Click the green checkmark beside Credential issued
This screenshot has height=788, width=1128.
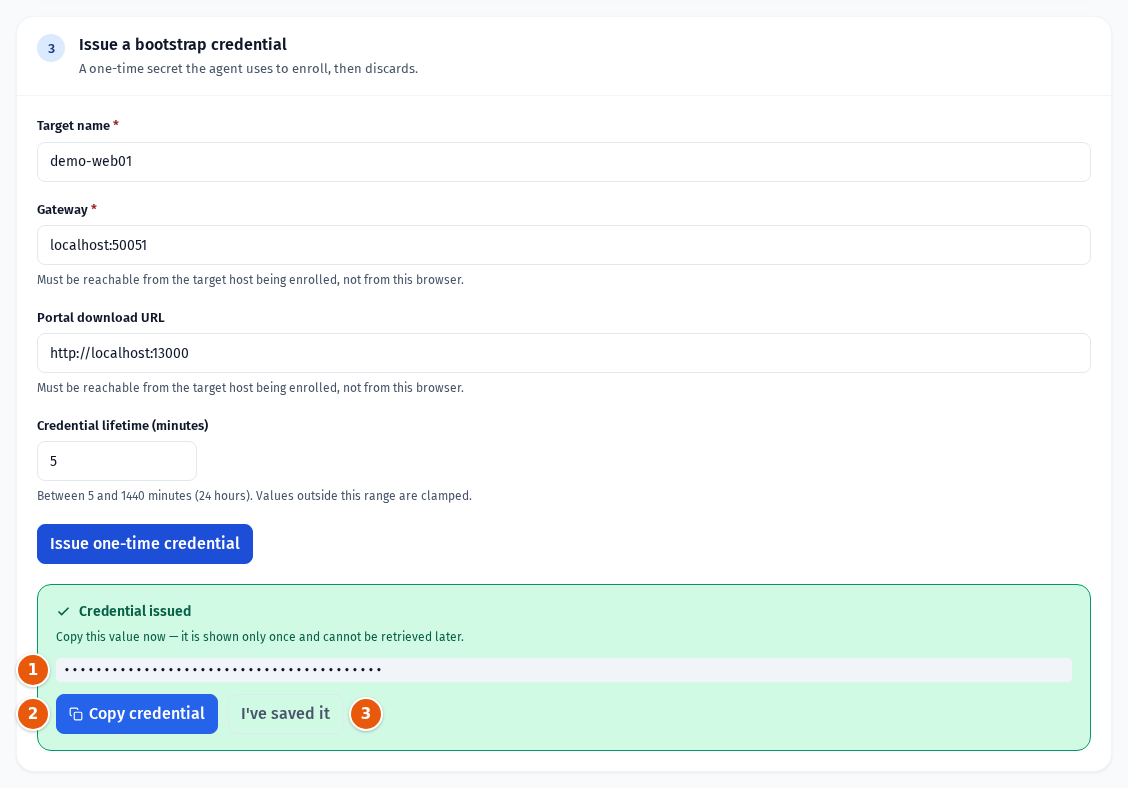tap(63, 612)
